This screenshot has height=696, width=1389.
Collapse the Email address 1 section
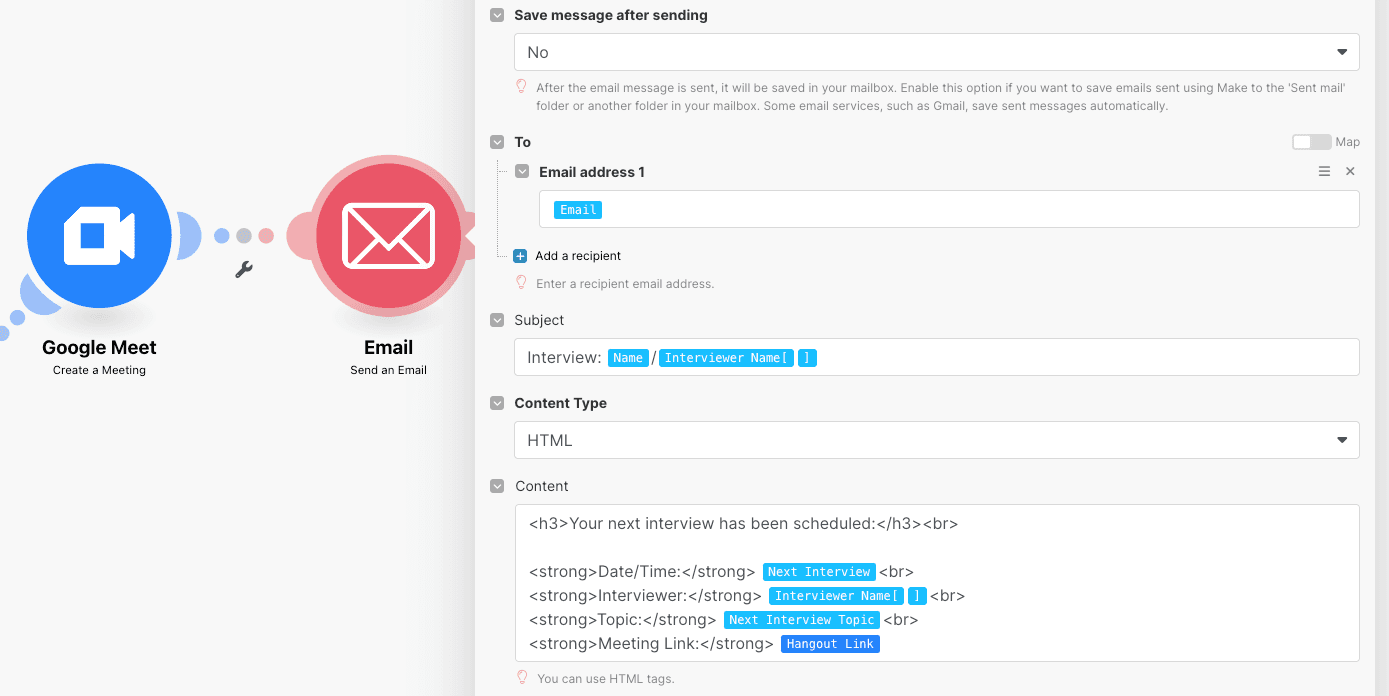pyautogui.click(x=521, y=171)
